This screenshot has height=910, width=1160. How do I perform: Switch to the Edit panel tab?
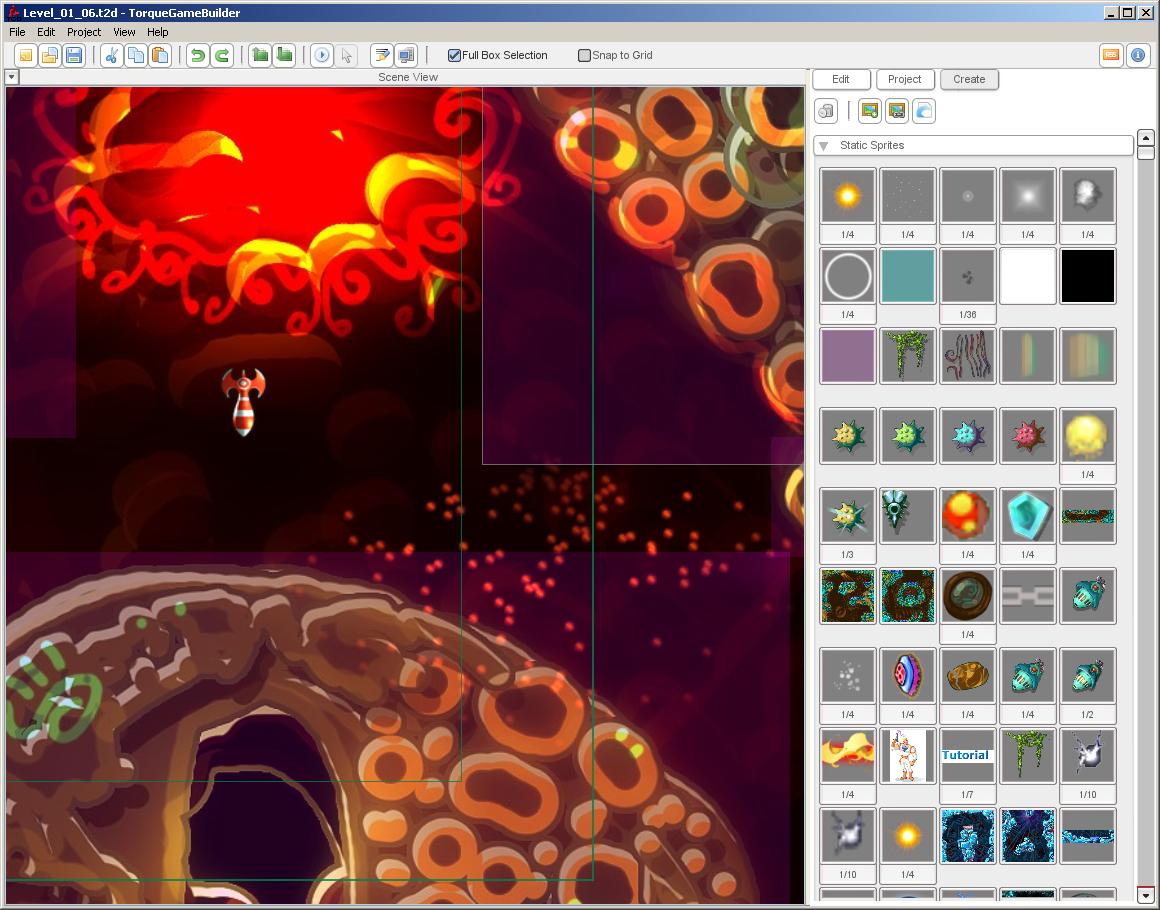point(840,79)
